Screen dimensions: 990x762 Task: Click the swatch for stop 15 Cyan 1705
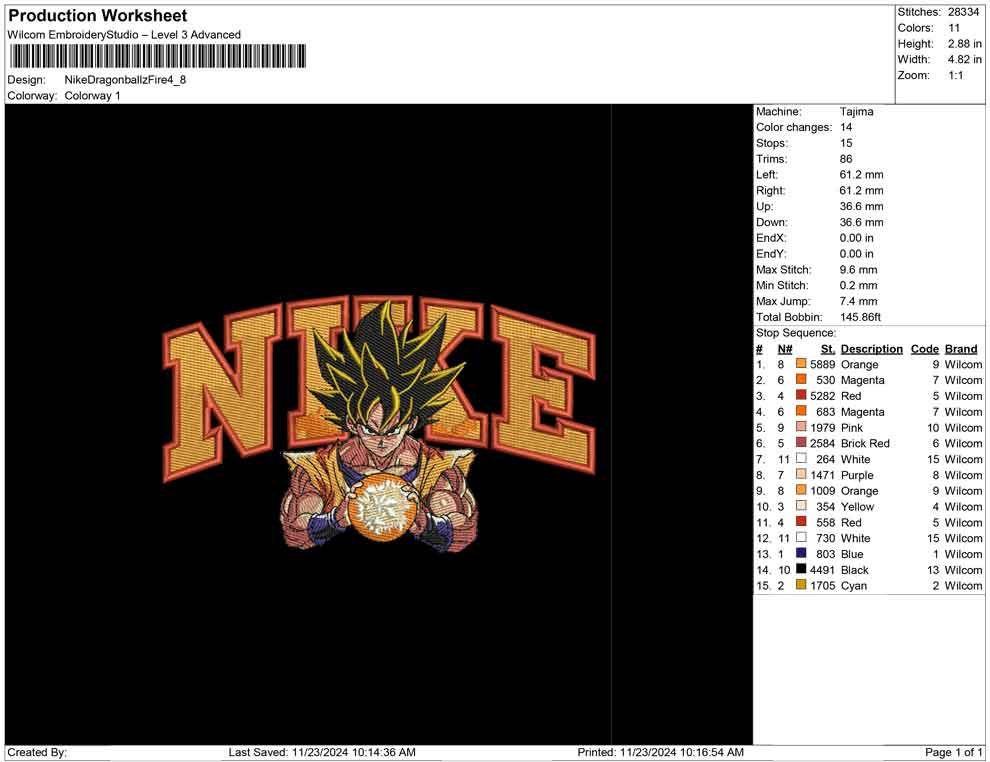801,585
